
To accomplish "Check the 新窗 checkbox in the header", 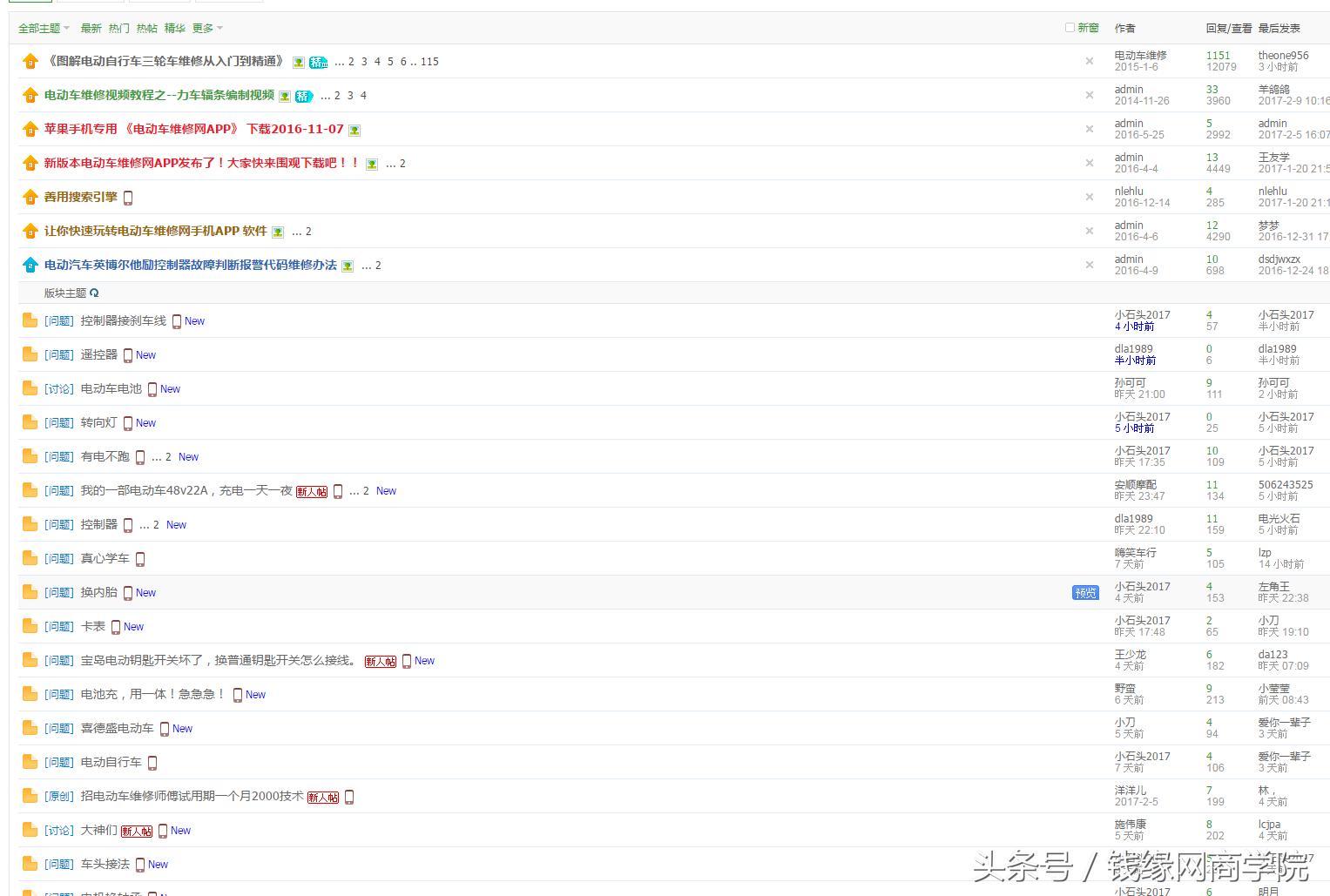I will point(1069,27).
